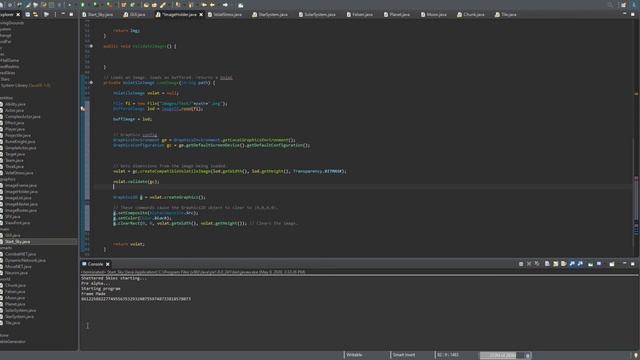Screen dimensions: 640x360
Task: Select Player.java in the Explorer tree
Action: [x=15, y=129]
